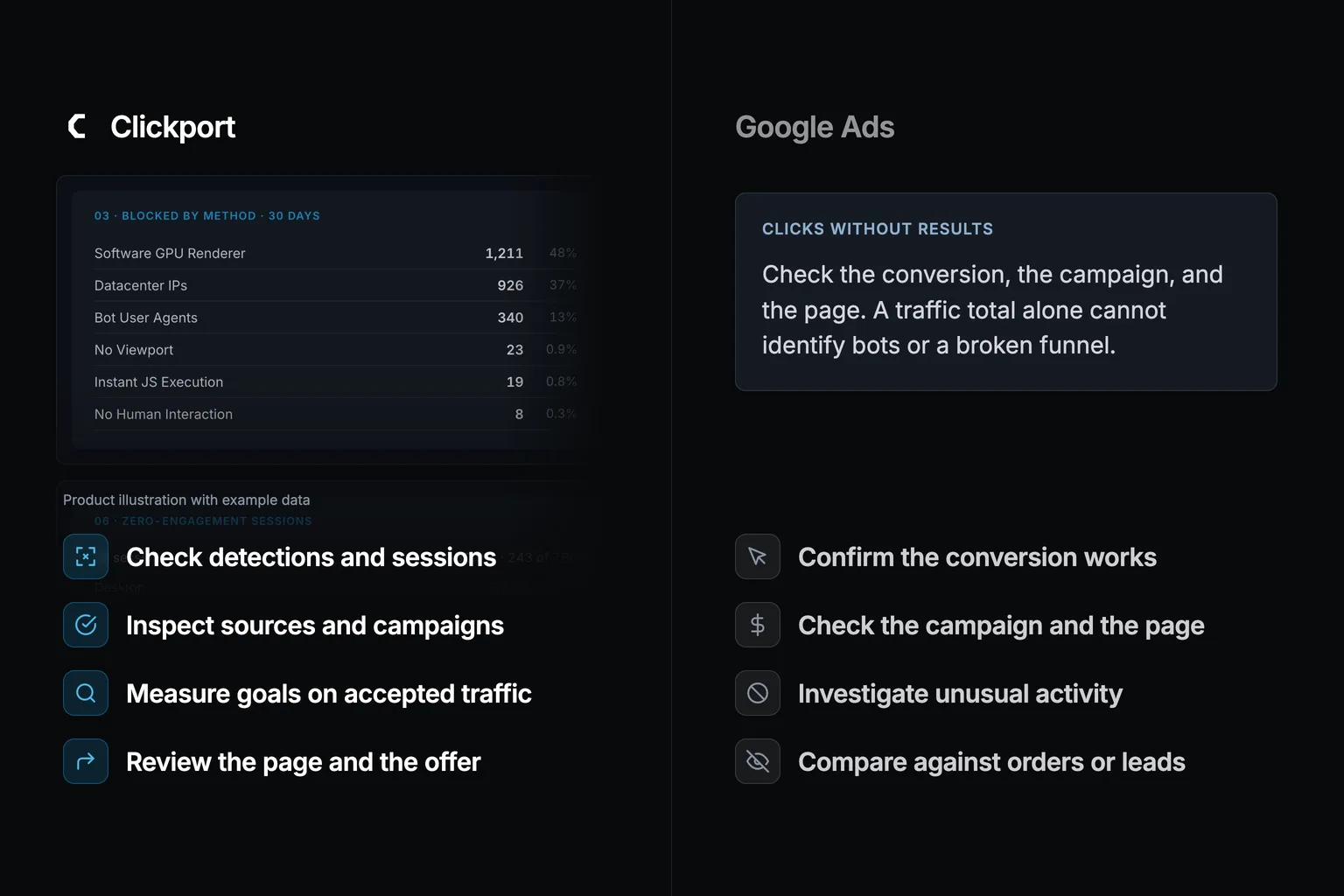
Task: Click the Investigate unusual activity text
Action: tap(960, 694)
